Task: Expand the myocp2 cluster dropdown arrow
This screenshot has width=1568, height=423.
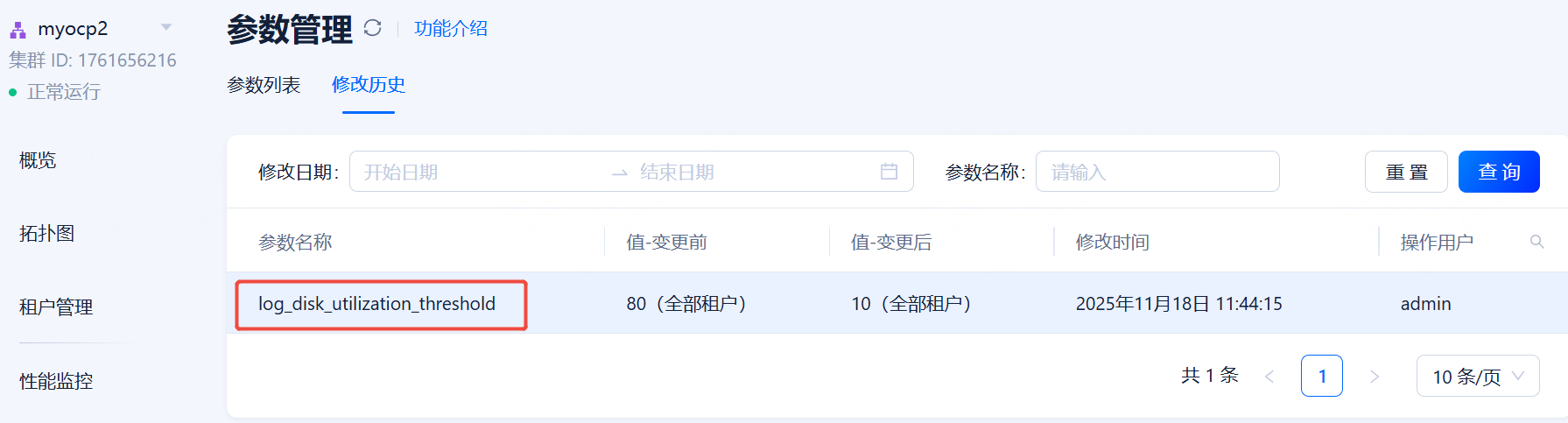Action: pyautogui.click(x=166, y=27)
